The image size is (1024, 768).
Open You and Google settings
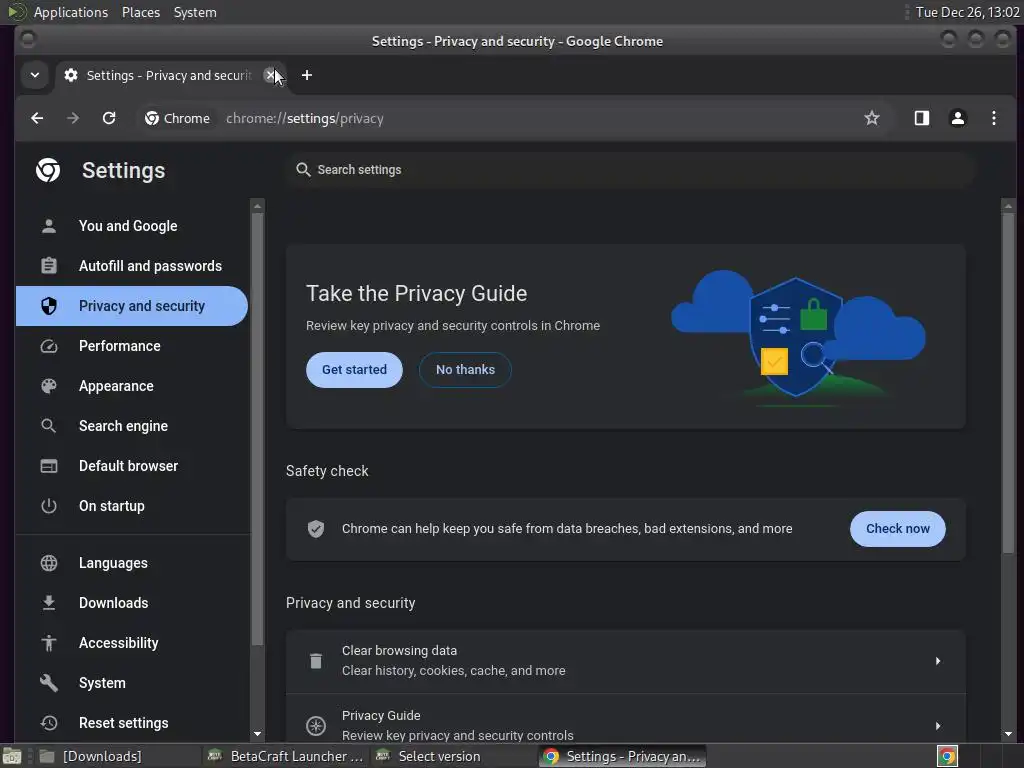coord(132,226)
